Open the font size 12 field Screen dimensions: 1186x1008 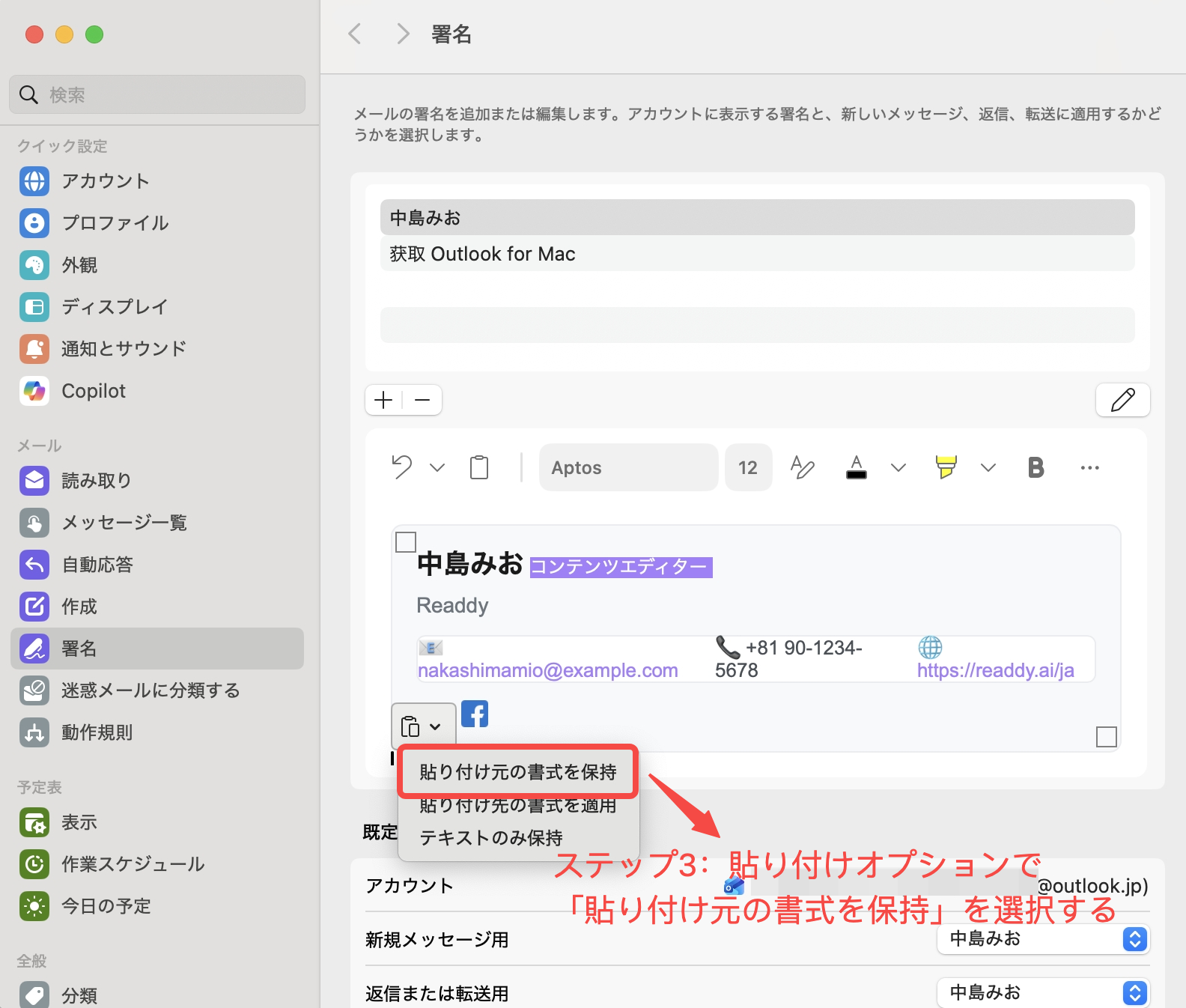(749, 467)
